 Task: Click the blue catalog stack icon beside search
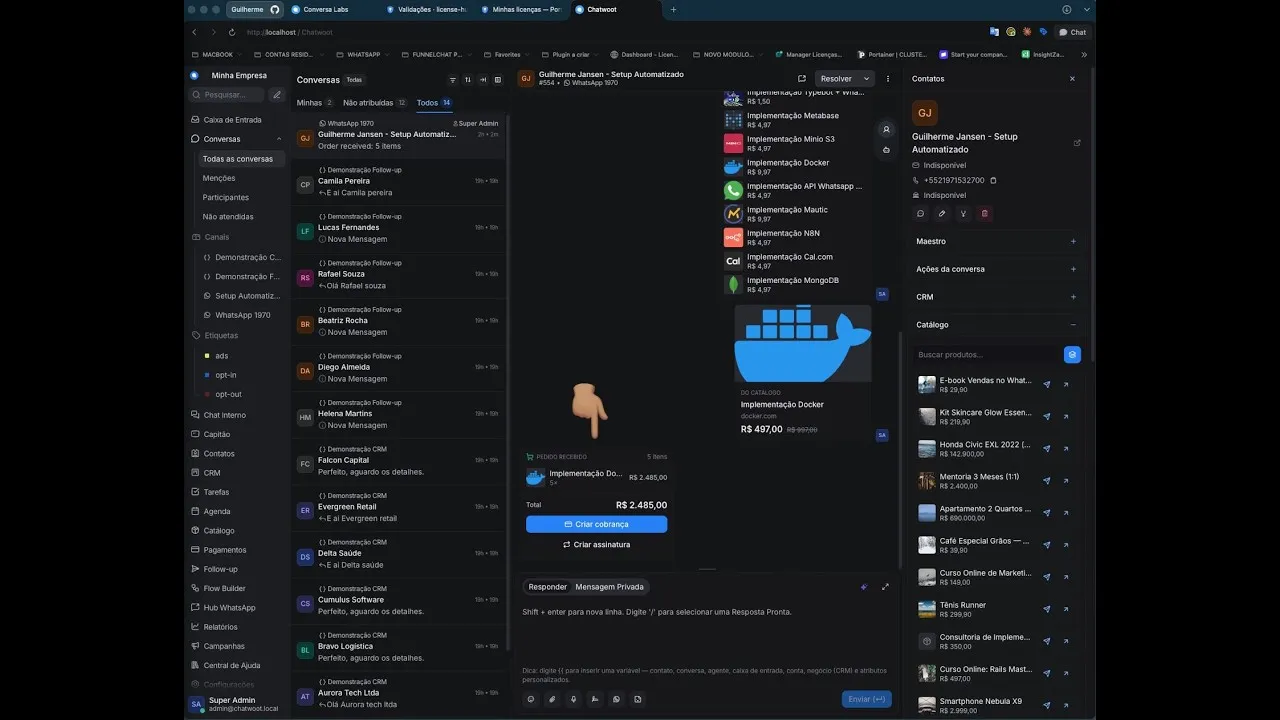(1072, 354)
